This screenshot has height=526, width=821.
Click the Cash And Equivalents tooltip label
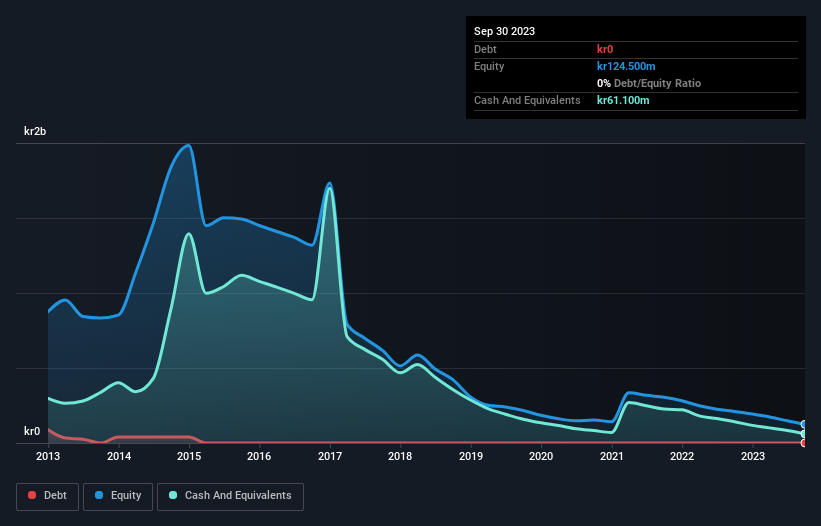click(x=527, y=100)
